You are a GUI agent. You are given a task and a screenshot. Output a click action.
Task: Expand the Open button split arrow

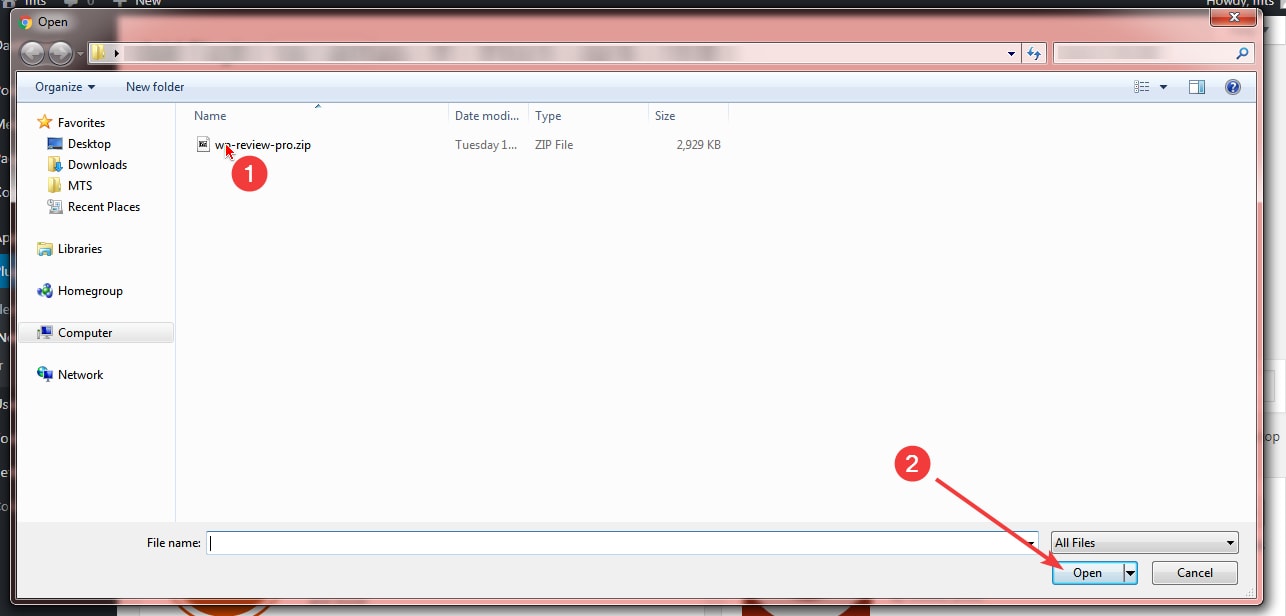pyautogui.click(x=1130, y=573)
